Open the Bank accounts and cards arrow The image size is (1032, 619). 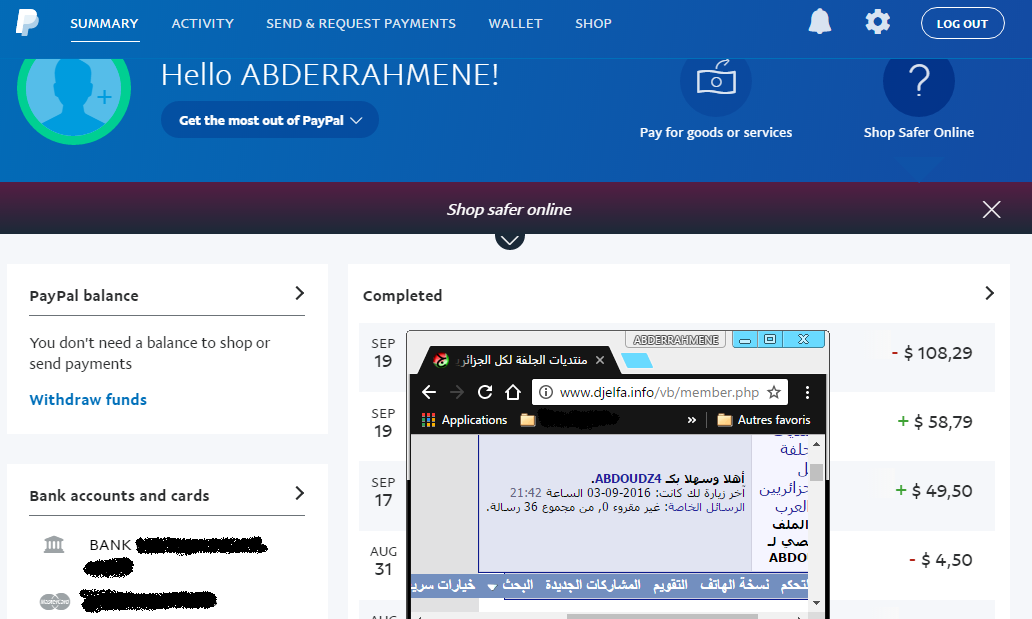click(x=299, y=493)
